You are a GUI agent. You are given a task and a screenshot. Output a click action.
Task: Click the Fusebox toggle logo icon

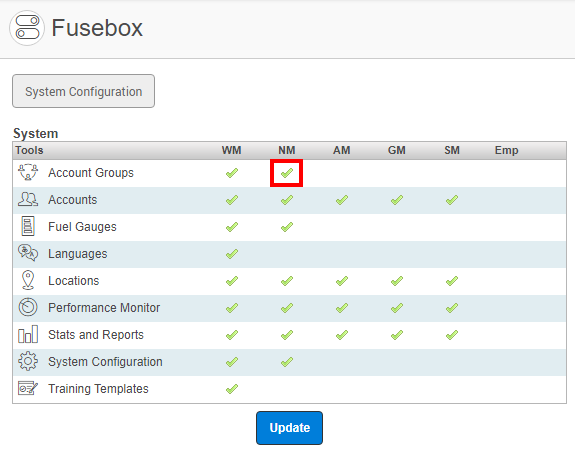click(27, 28)
